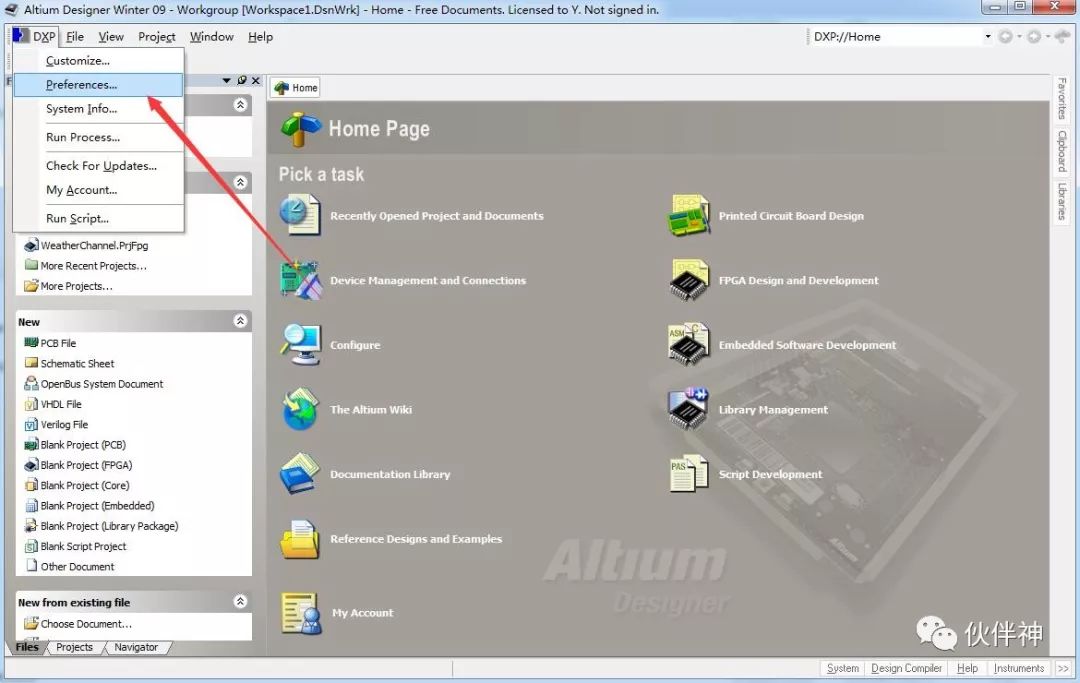Click the Library Management icon
The width and height of the screenshot is (1080, 683).
click(x=688, y=409)
